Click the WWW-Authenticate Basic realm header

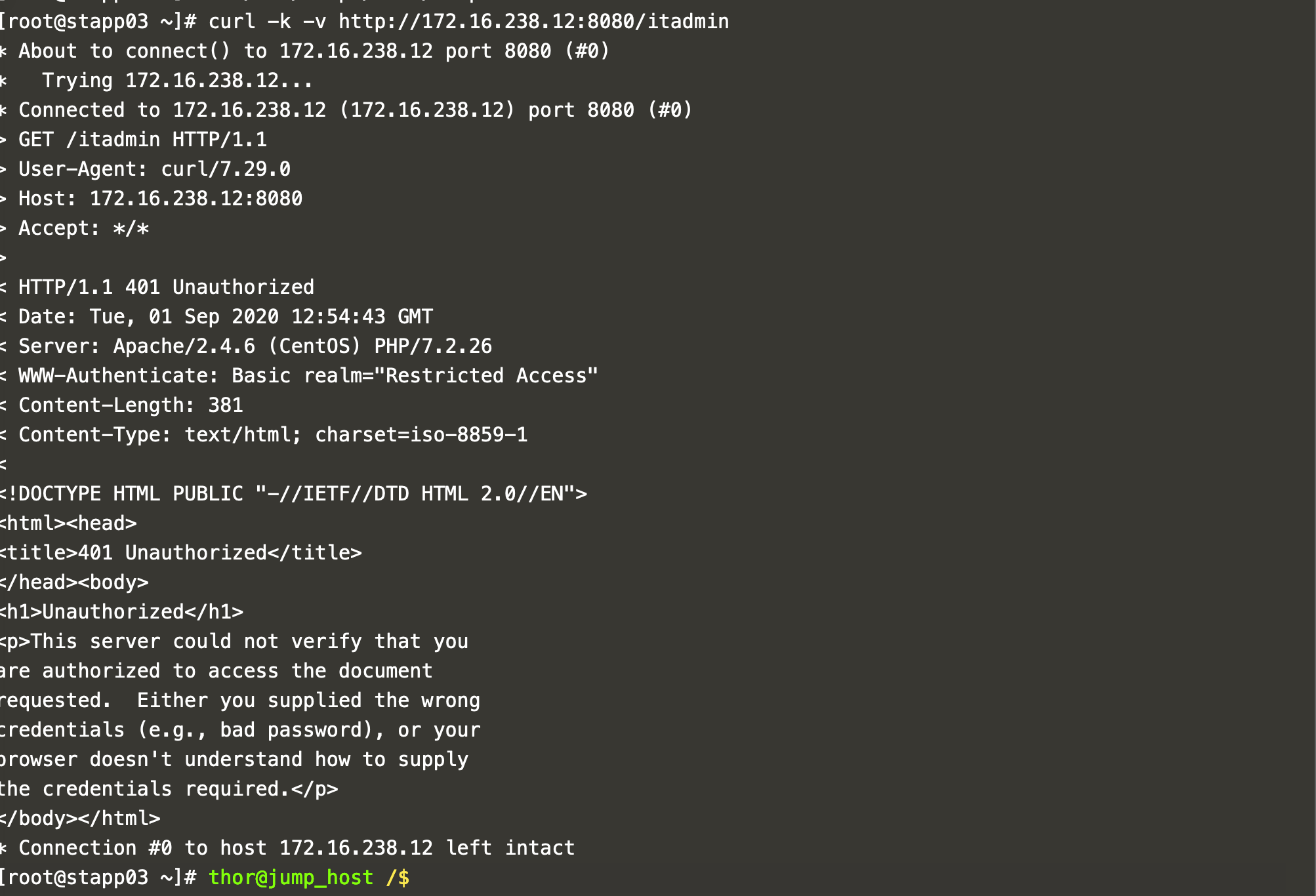click(308, 376)
